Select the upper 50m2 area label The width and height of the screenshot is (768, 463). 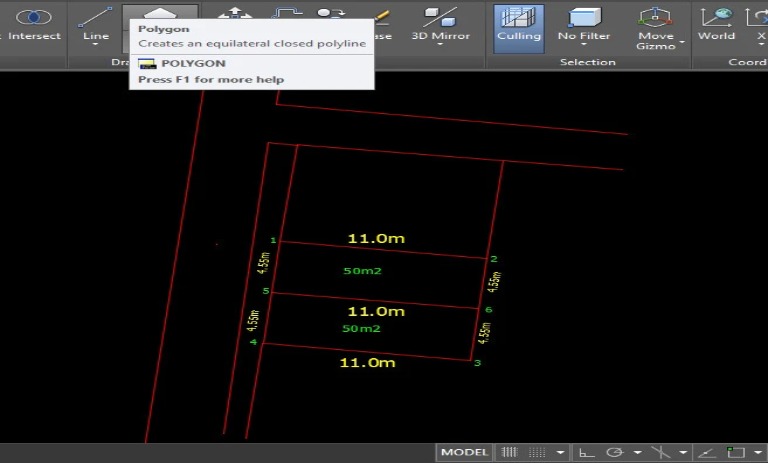point(362,271)
